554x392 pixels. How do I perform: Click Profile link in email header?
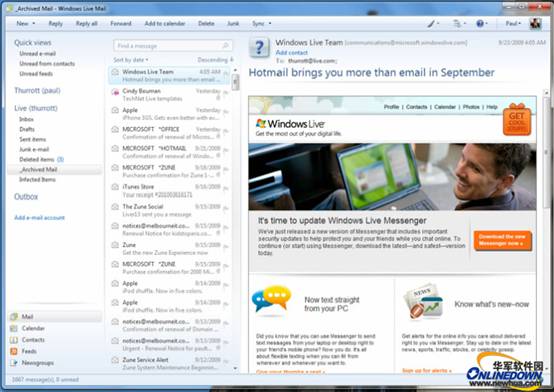[391, 107]
